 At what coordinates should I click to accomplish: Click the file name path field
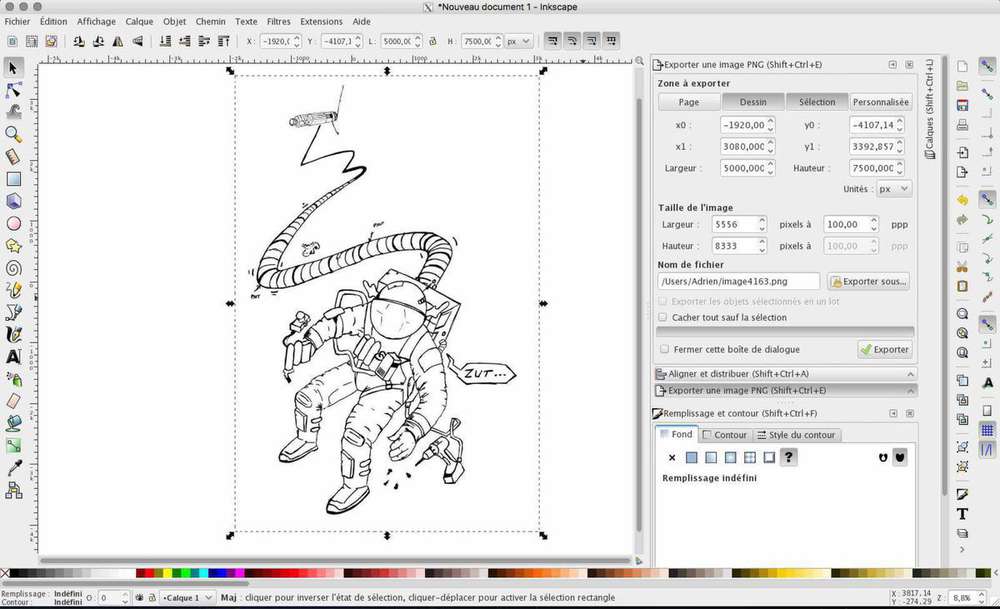pos(739,281)
